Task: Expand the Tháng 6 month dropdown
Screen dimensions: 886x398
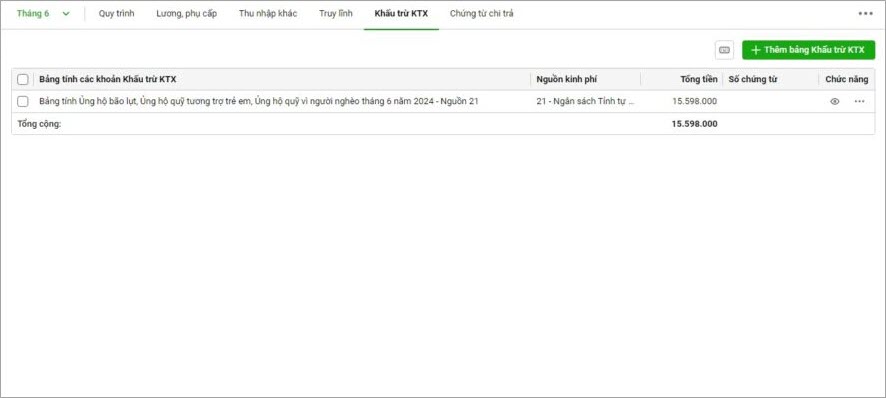Action: pos(44,14)
